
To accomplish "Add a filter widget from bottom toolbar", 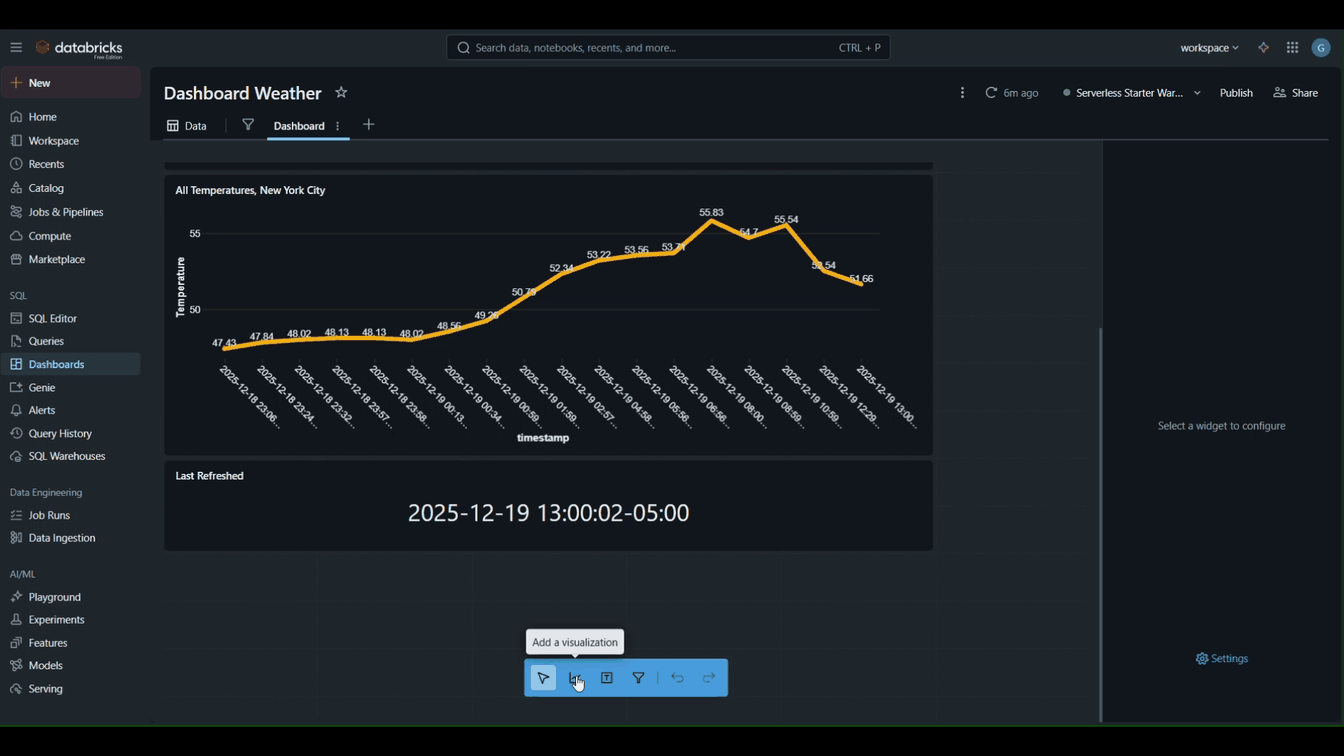I will pos(639,678).
